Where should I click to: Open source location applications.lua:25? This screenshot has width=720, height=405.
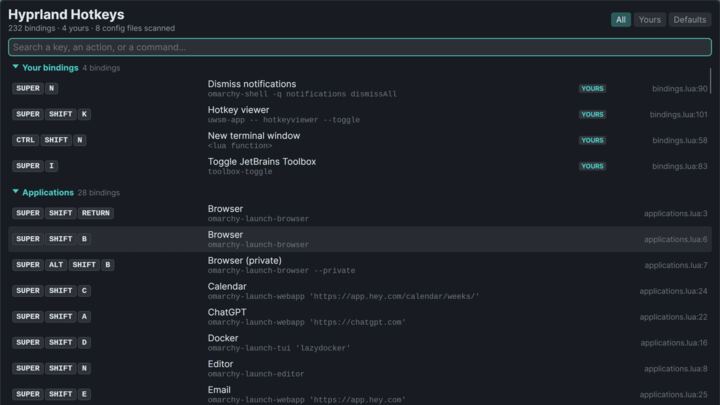(x=673, y=394)
